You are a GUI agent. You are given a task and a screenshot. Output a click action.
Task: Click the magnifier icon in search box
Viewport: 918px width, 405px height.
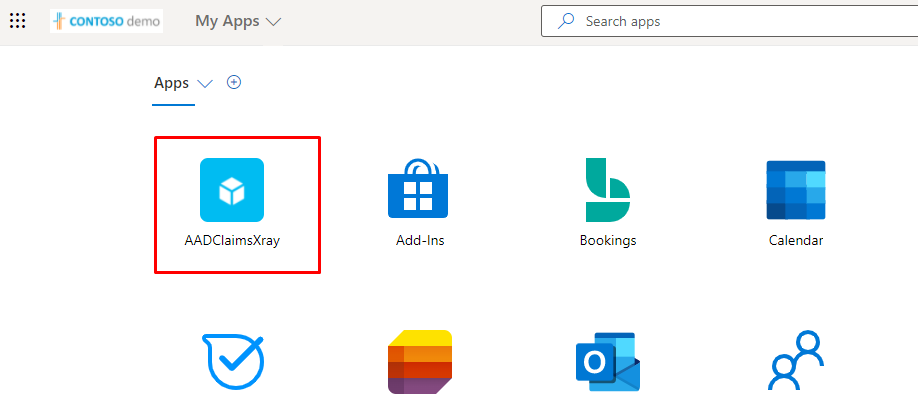[567, 21]
